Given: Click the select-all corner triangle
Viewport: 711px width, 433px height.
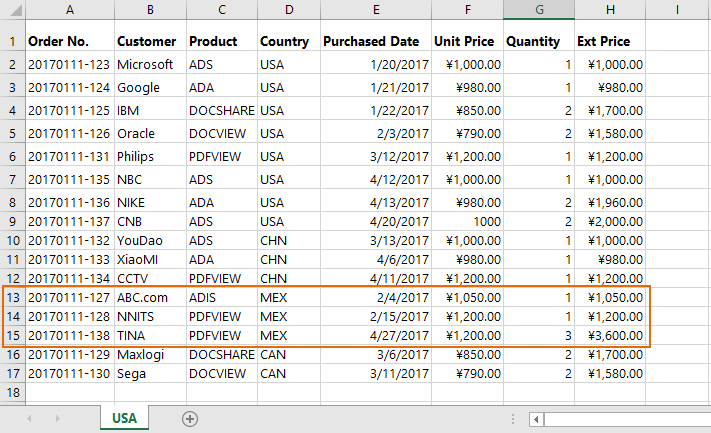Looking at the screenshot, I should click(16, 10).
